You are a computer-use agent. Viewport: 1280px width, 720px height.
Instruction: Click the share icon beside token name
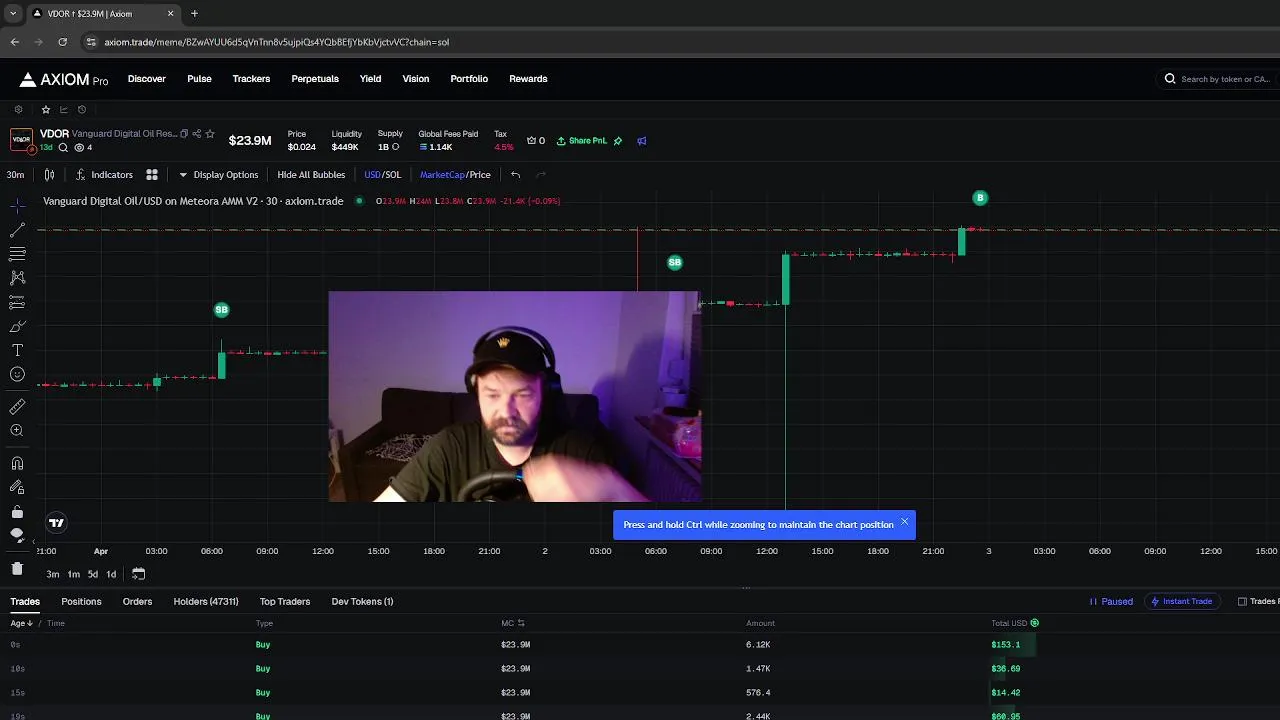coord(197,133)
